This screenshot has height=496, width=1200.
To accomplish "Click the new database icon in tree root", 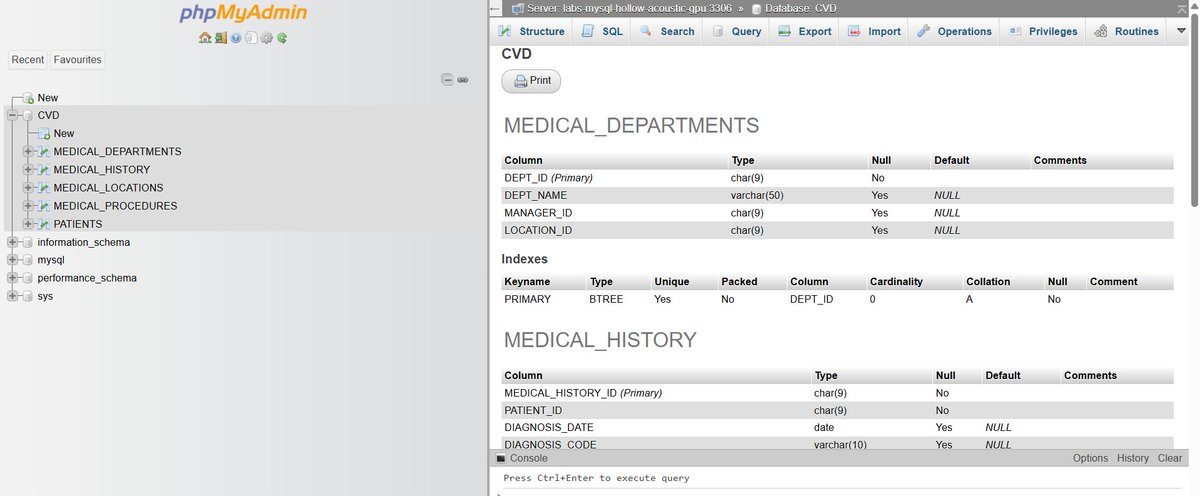I will 28,98.
